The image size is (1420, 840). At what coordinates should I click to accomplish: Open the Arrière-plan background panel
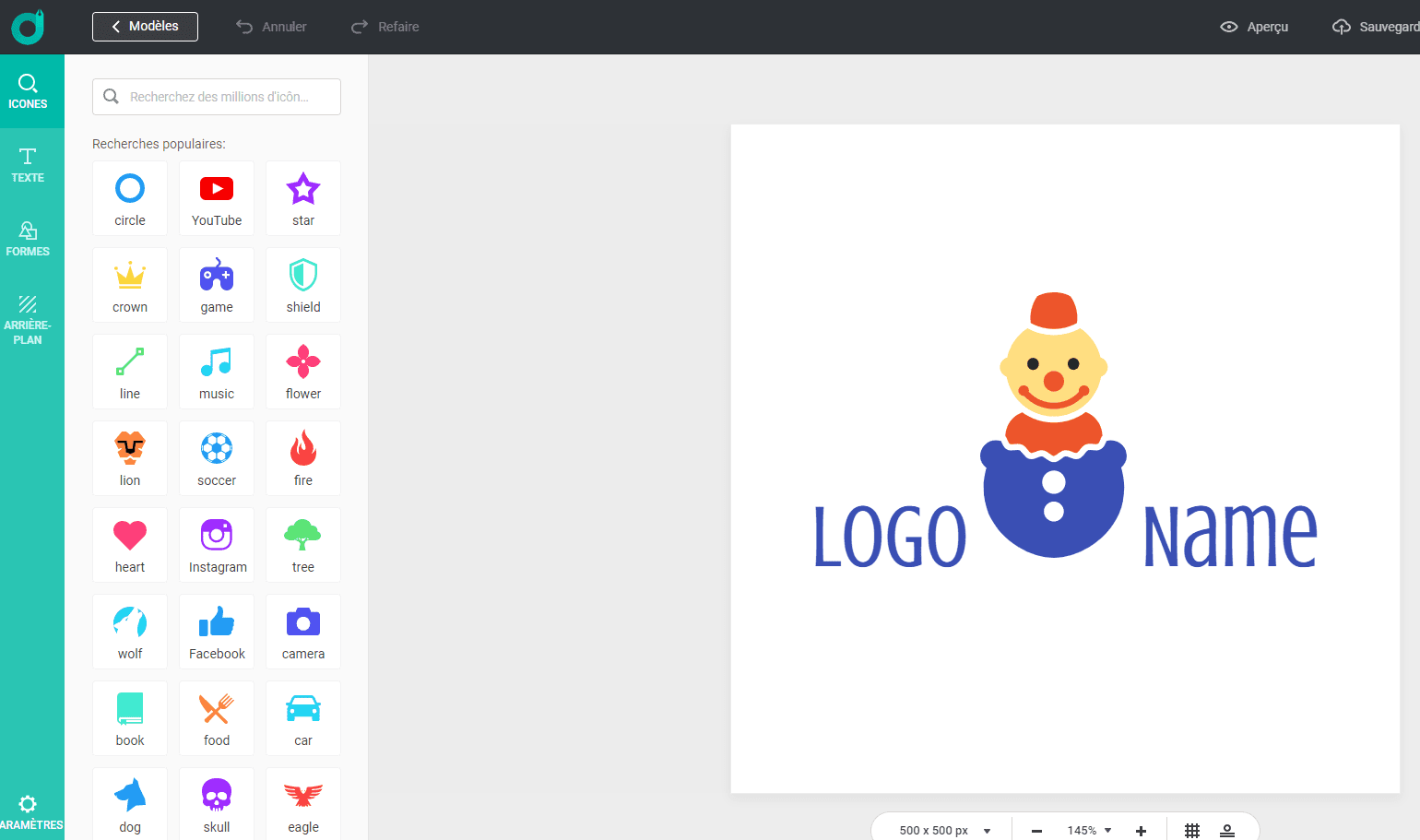tap(28, 319)
